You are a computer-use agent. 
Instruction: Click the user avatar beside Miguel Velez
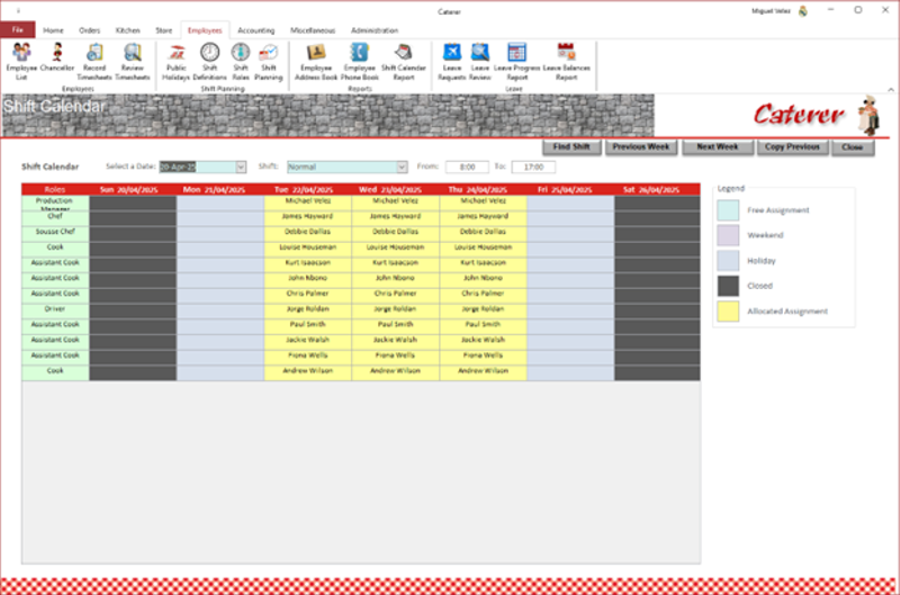tap(803, 11)
